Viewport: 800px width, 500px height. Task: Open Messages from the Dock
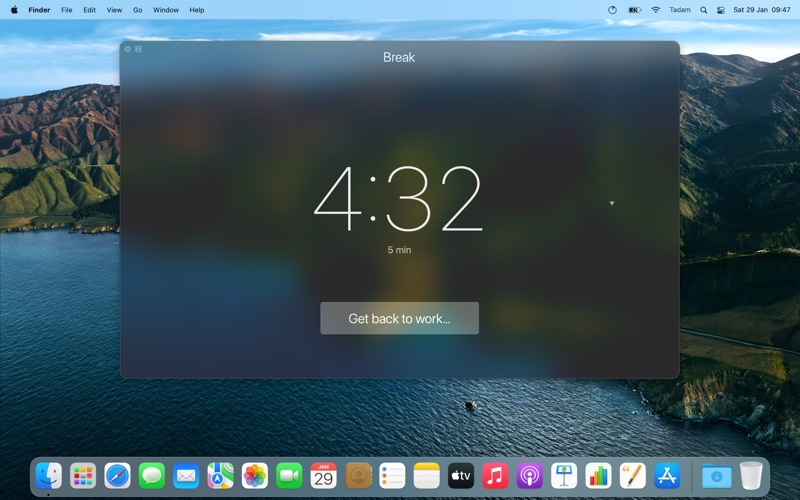coord(152,476)
